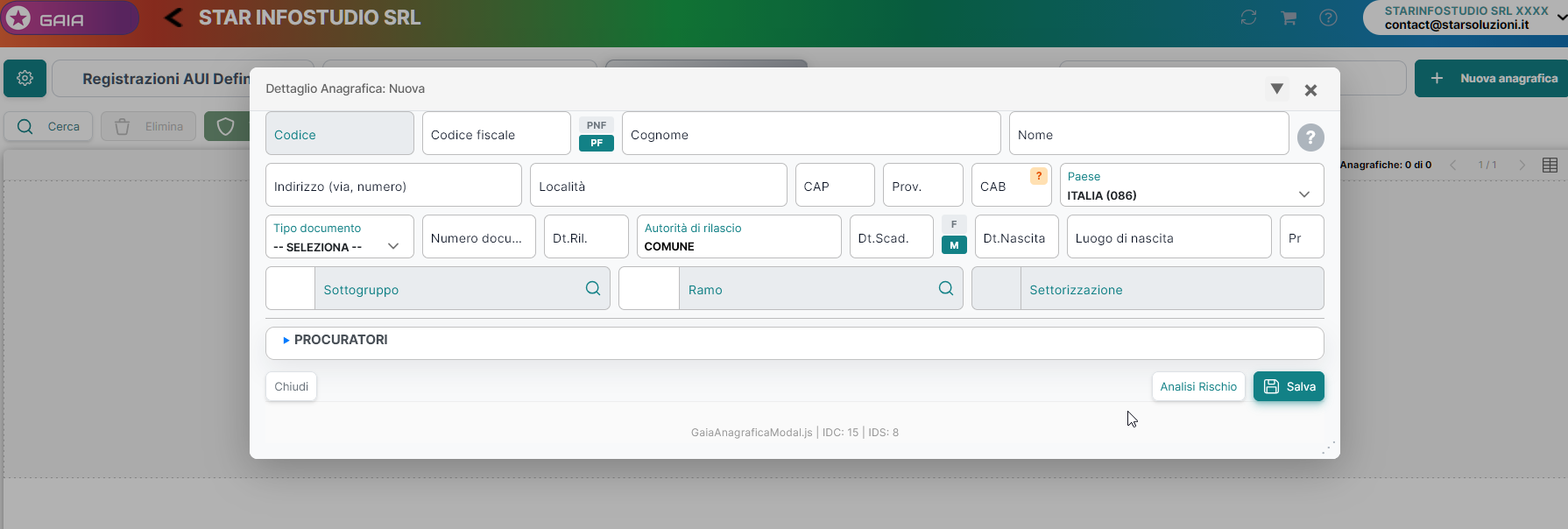Screen dimensions: 1568x529
Task: Switch to table grid view icon
Action: click(x=1550, y=165)
